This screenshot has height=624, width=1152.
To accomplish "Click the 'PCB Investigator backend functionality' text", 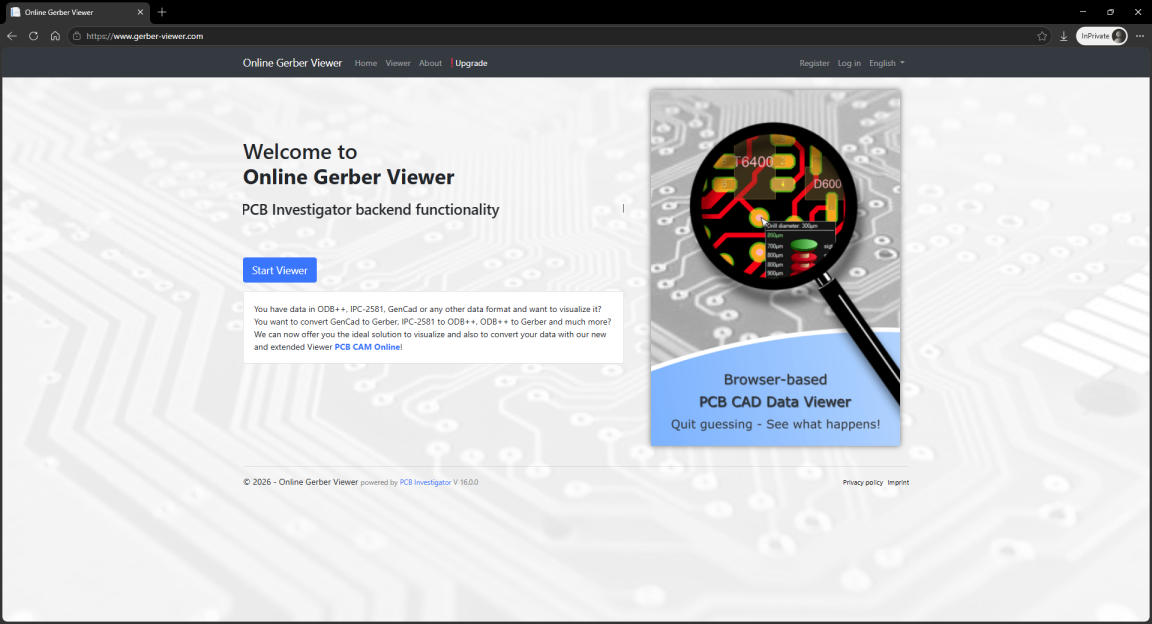I will click(371, 209).
